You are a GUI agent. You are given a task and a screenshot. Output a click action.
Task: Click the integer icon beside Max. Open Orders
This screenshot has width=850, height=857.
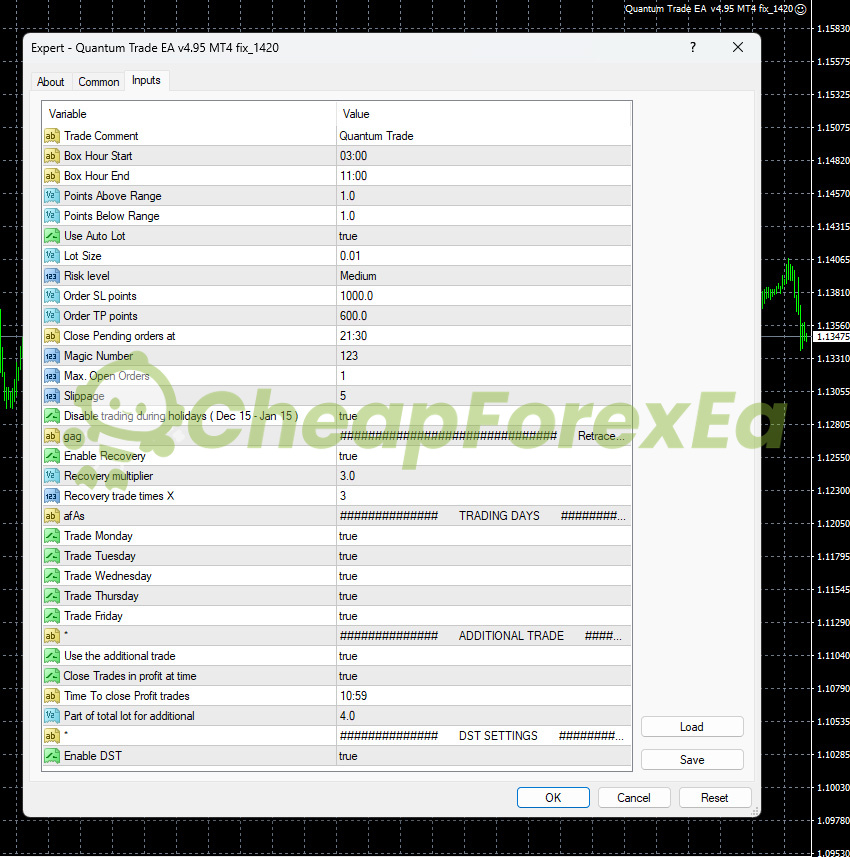pyautogui.click(x=51, y=376)
